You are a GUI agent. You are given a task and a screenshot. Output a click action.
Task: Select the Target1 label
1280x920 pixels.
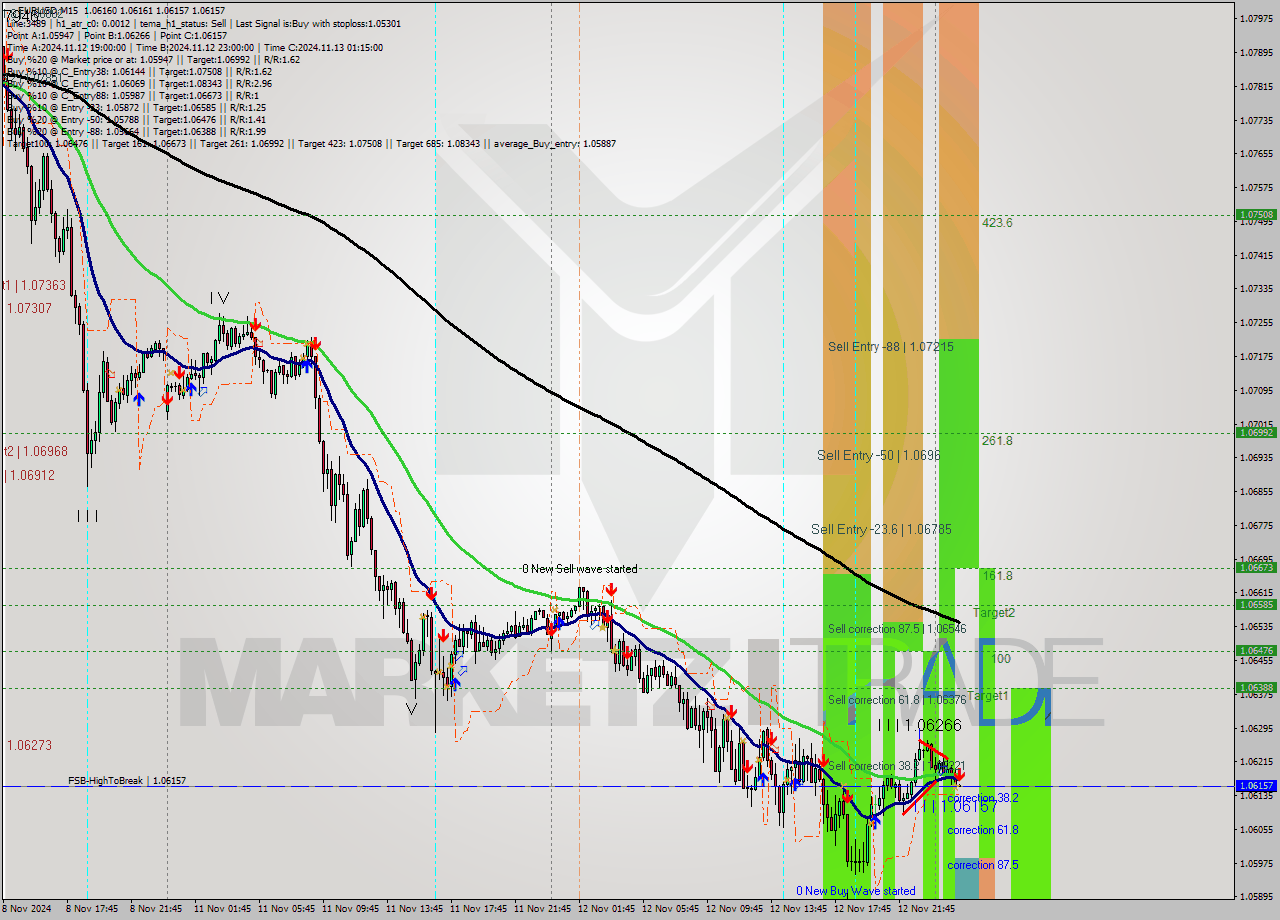coord(988,695)
